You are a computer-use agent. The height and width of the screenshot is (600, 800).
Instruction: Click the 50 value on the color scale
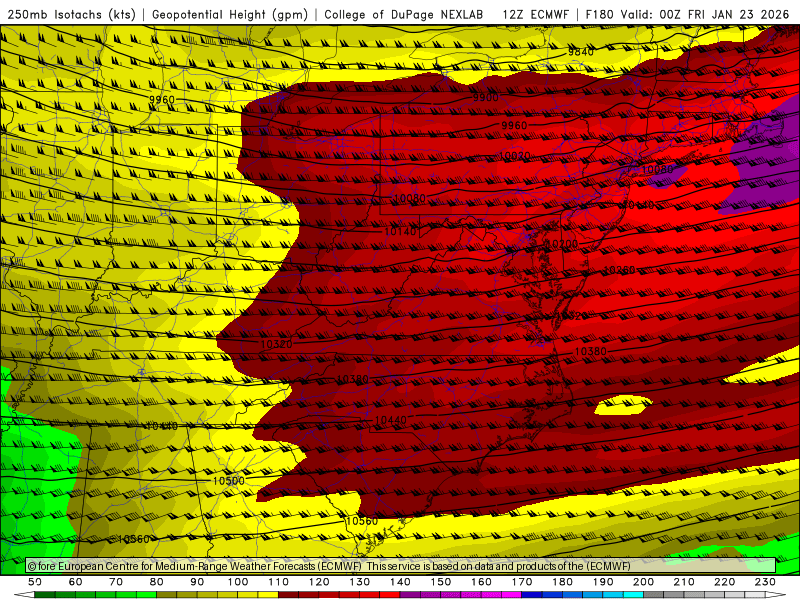coord(35,582)
